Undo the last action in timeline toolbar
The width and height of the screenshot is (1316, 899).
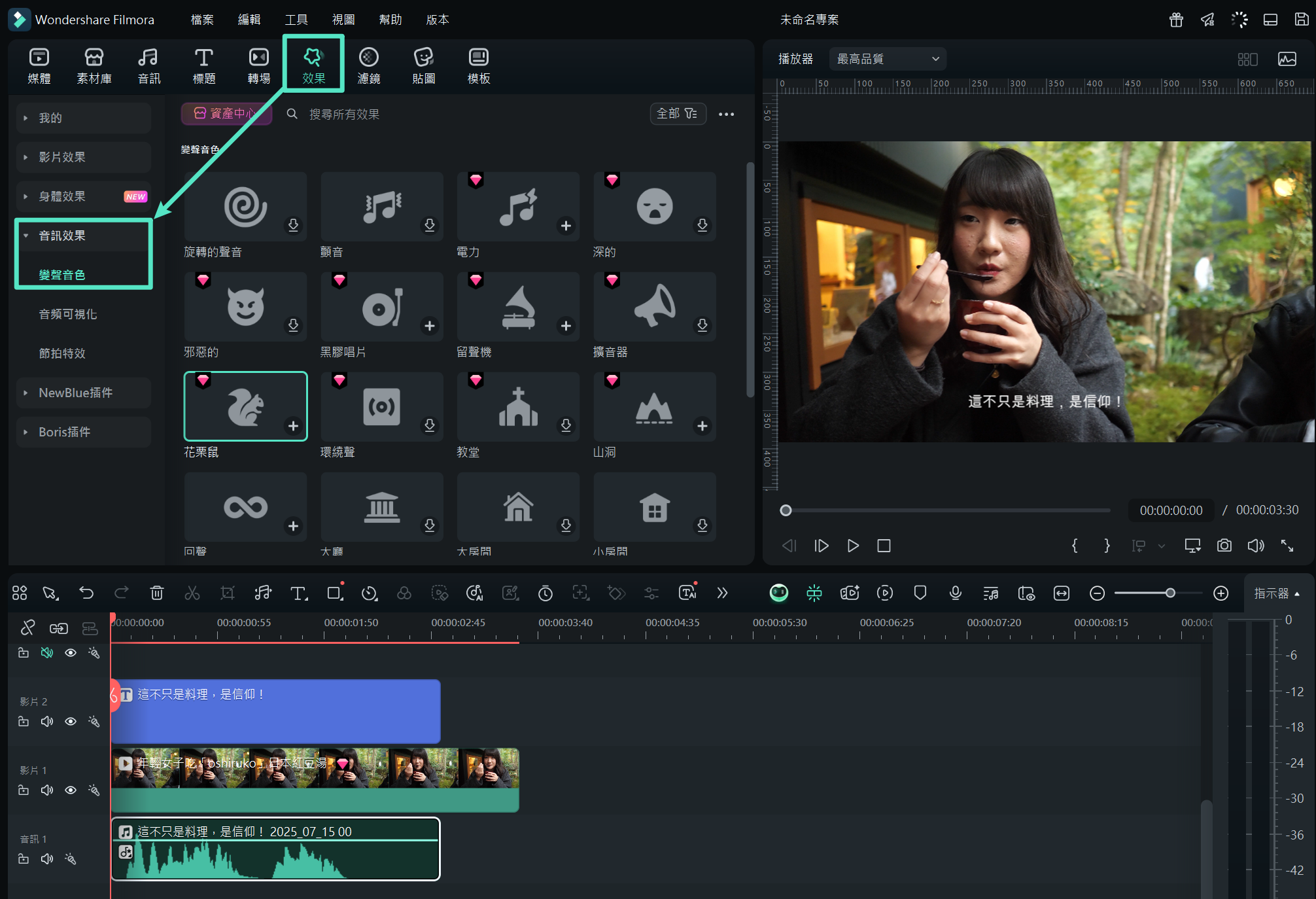(x=86, y=593)
